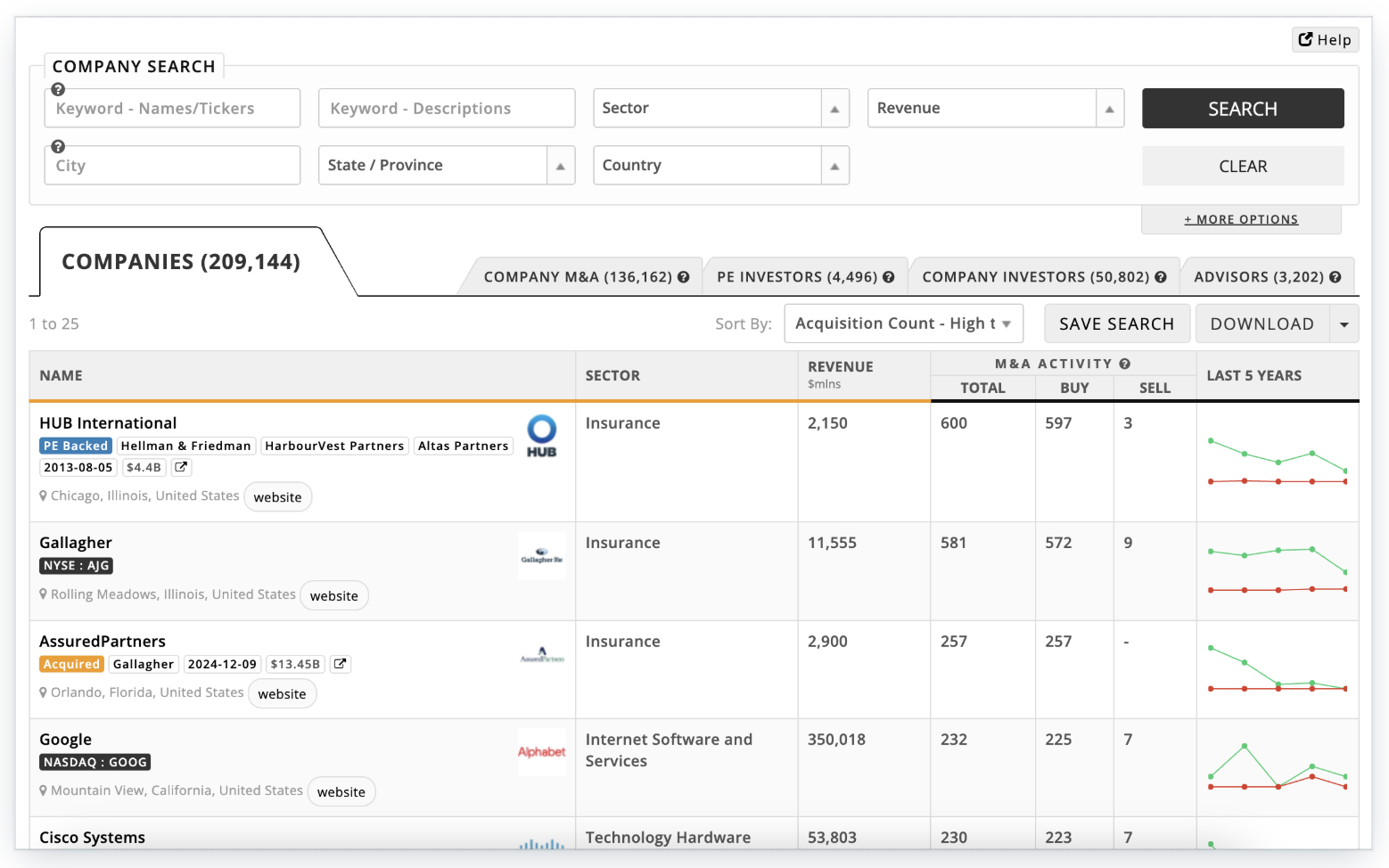The image size is (1389, 868).
Task: Click the More Options link
Action: click(1241, 219)
